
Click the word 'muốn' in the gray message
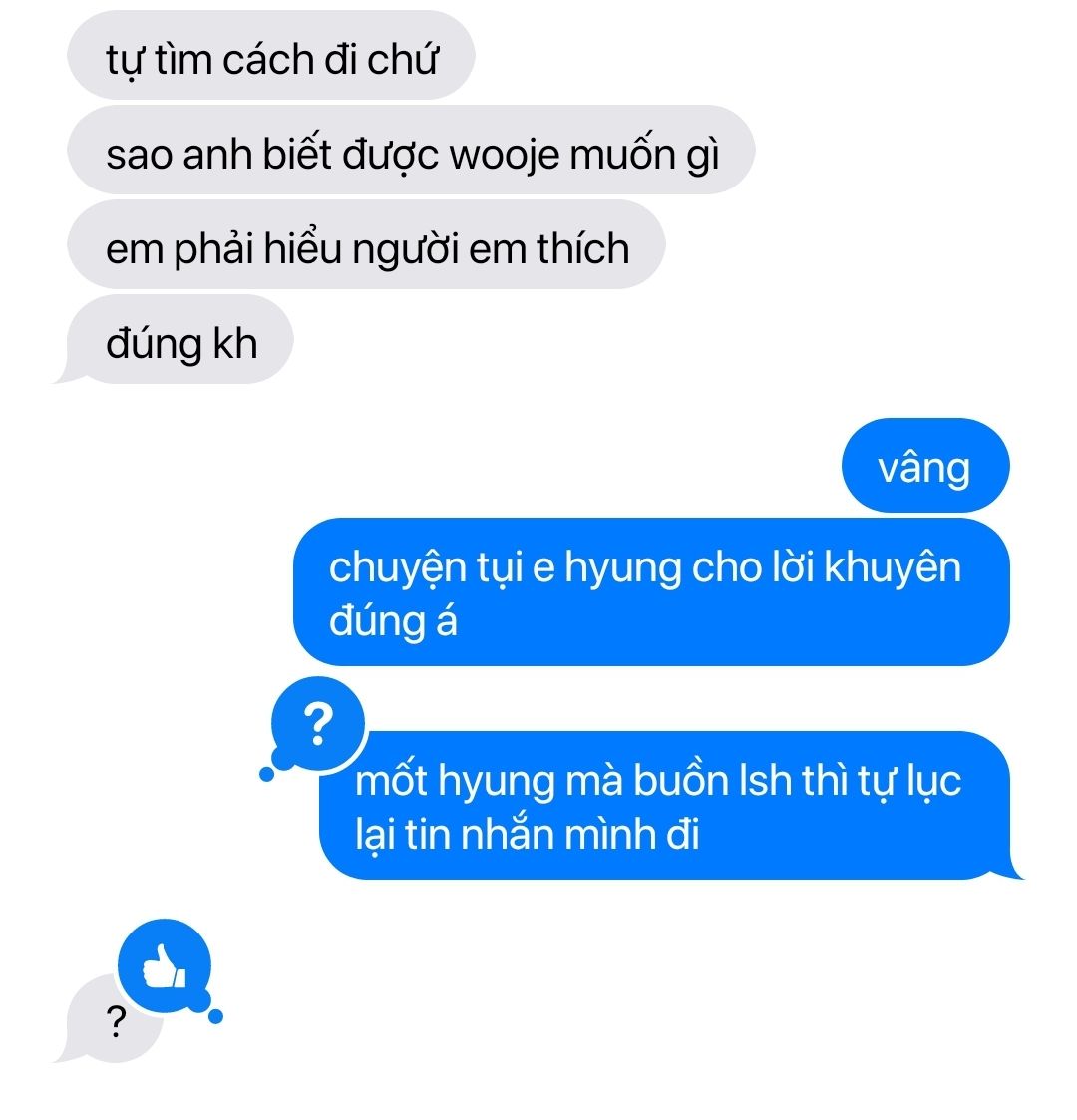coord(622,153)
